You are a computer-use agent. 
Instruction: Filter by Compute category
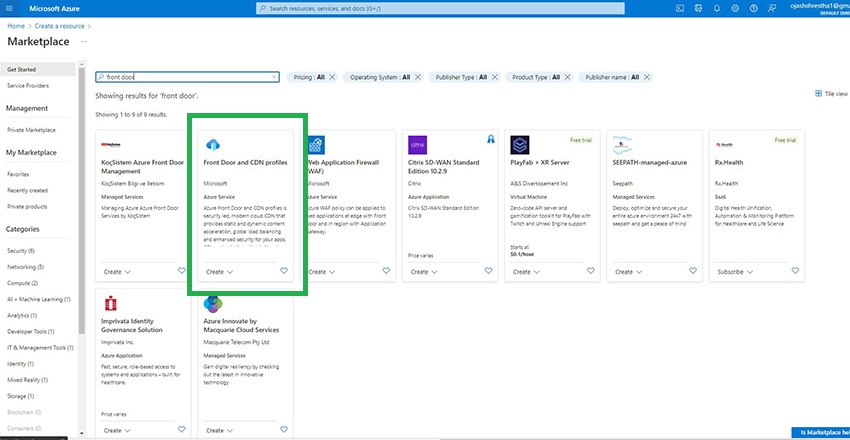point(22,283)
